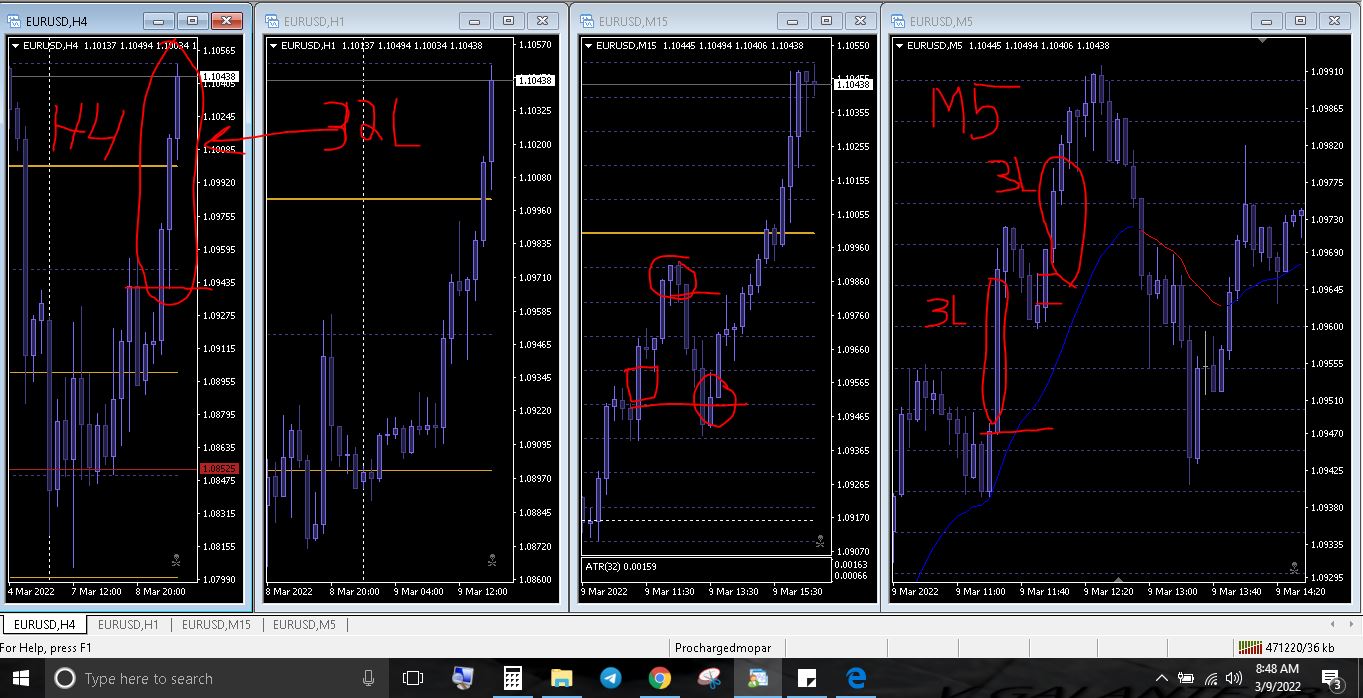1363x698 pixels.
Task: Expand the arrow beside EURUSD,H4 chart label
Action: pos(15,45)
